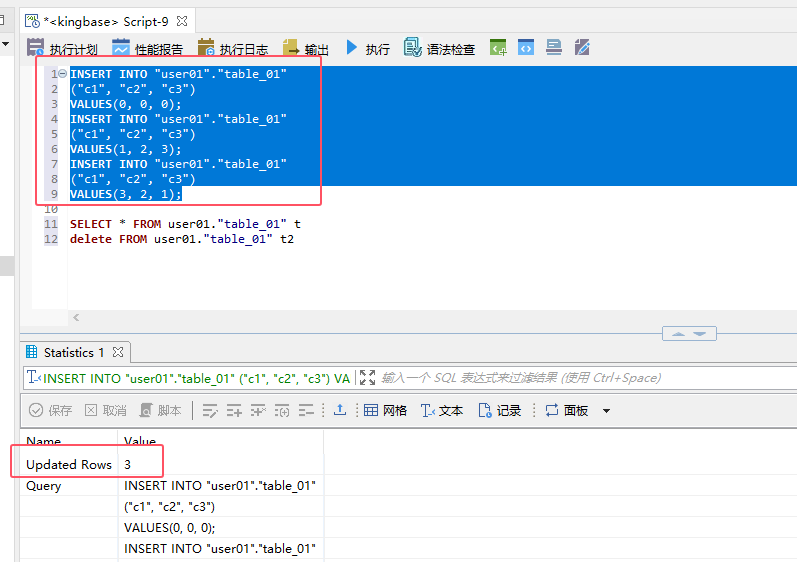Click the expand filter panel icon
Image resolution: width=797 pixels, height=562 pixels.
coord(367,378)
